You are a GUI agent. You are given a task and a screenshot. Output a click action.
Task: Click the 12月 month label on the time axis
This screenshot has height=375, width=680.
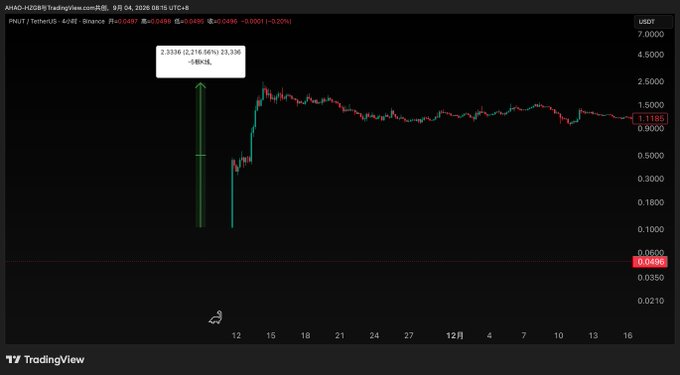[x=455, y=336]
